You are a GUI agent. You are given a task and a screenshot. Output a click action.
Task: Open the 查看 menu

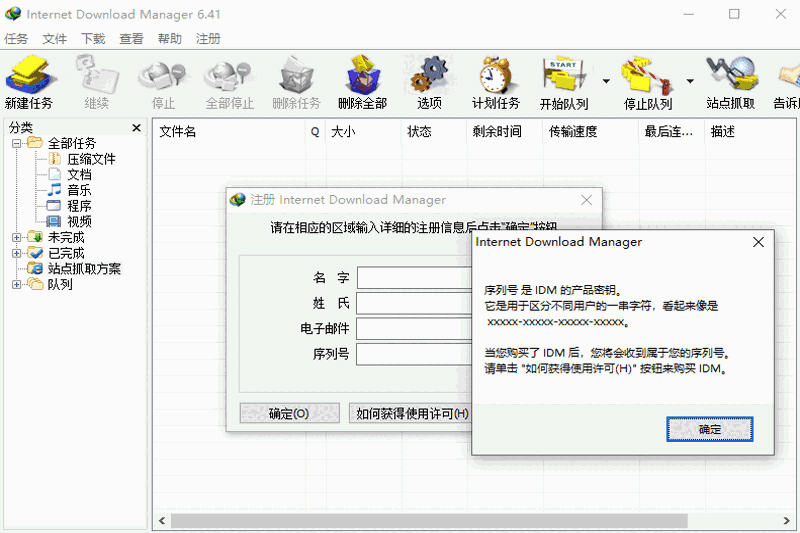[131, 39]
